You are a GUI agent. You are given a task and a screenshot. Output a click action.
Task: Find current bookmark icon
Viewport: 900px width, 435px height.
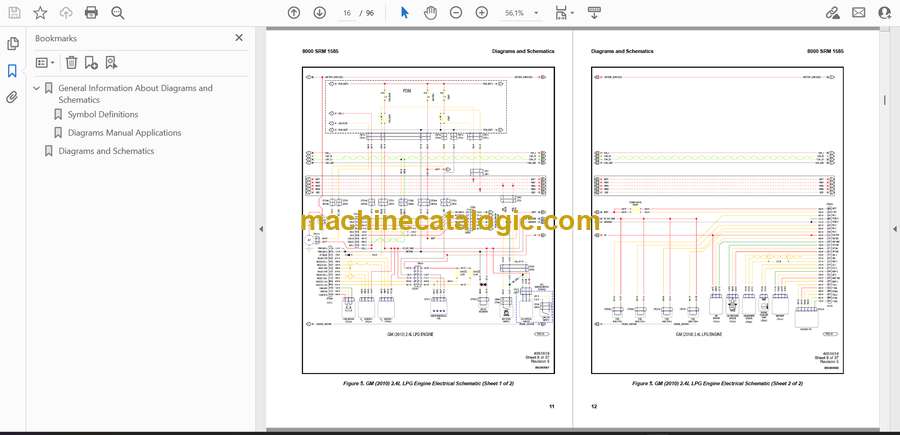[111, 63]
